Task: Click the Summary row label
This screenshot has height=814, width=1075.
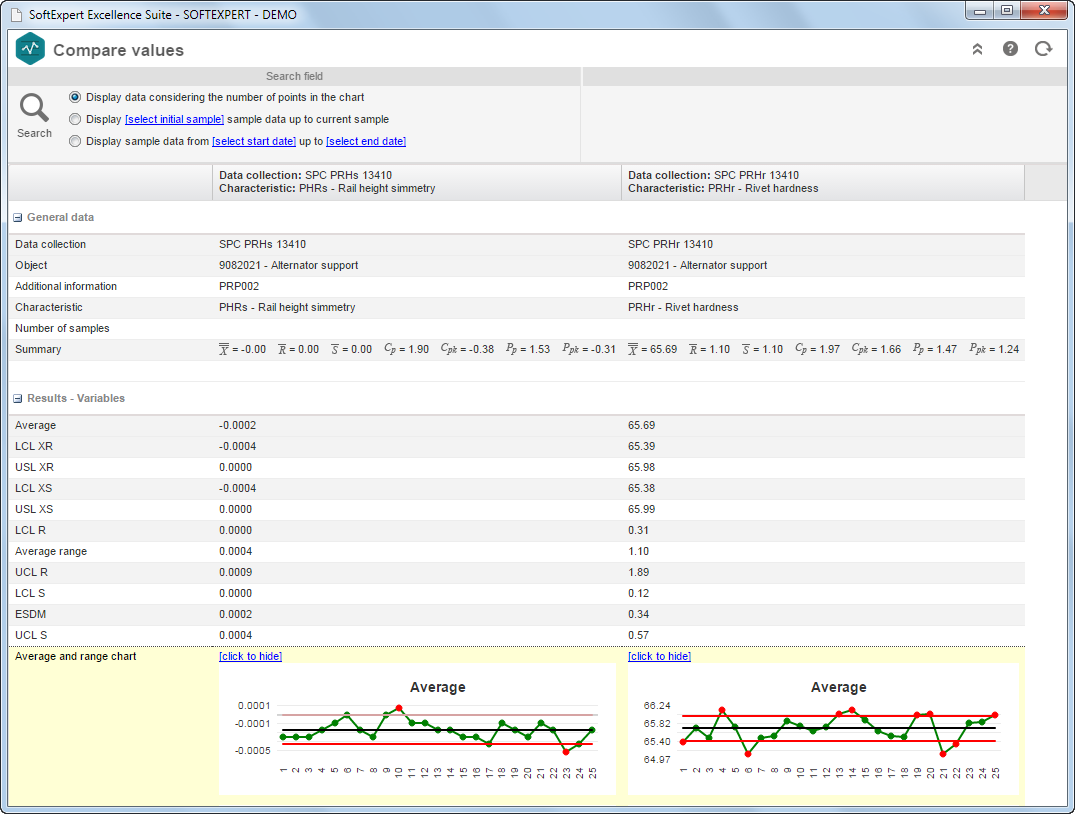Action: pos(38,349)
